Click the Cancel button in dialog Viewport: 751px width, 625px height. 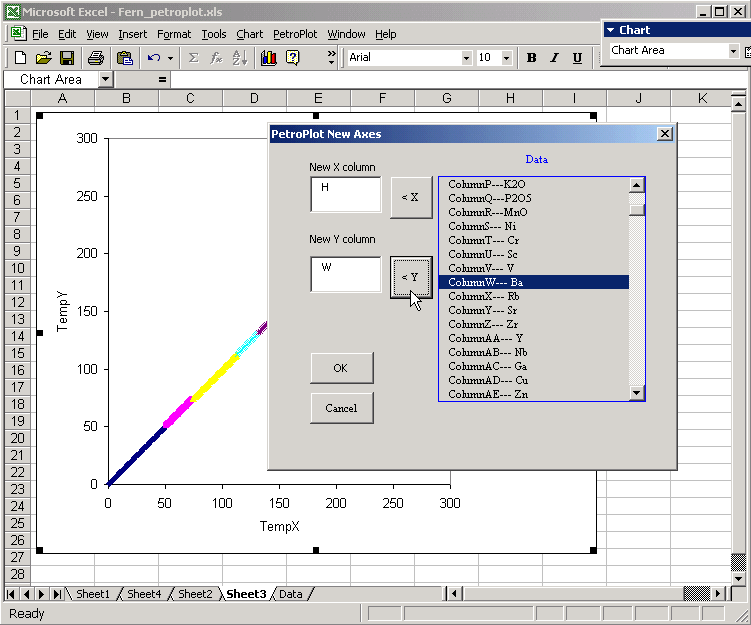tap(341, 408)
